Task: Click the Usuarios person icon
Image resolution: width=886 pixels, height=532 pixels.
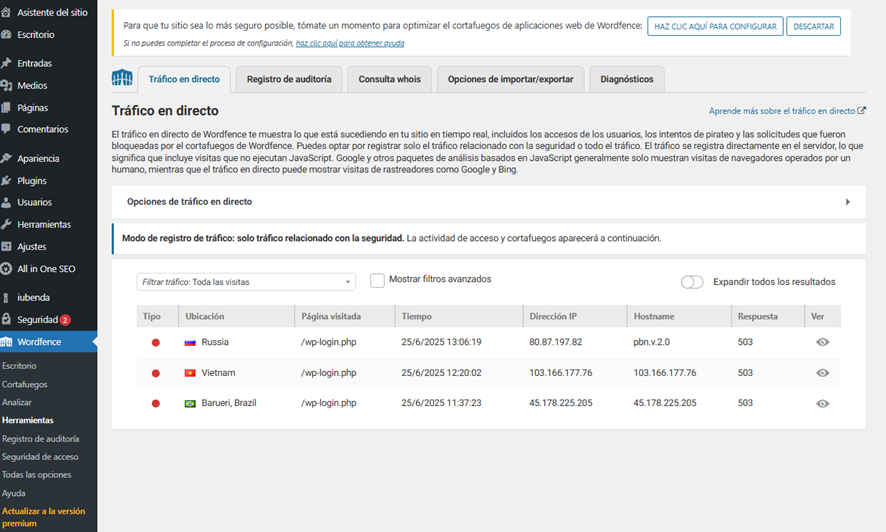Action: pyautogui.click(x=6, y=202)
